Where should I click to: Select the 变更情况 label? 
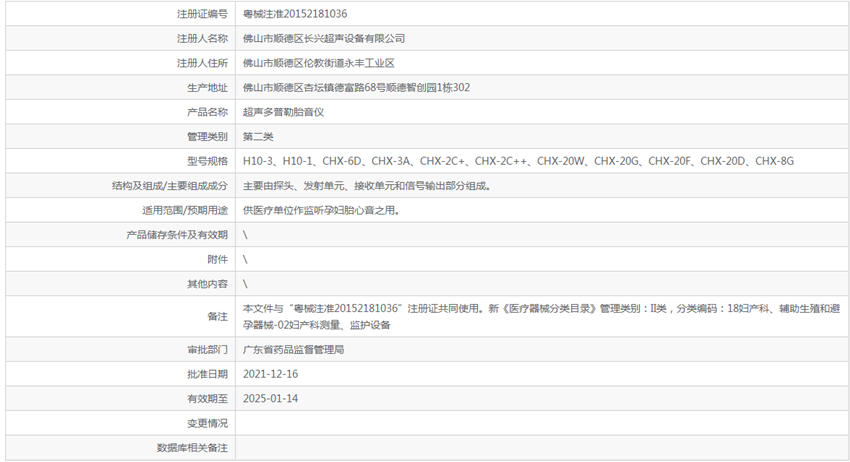(207, 424)
